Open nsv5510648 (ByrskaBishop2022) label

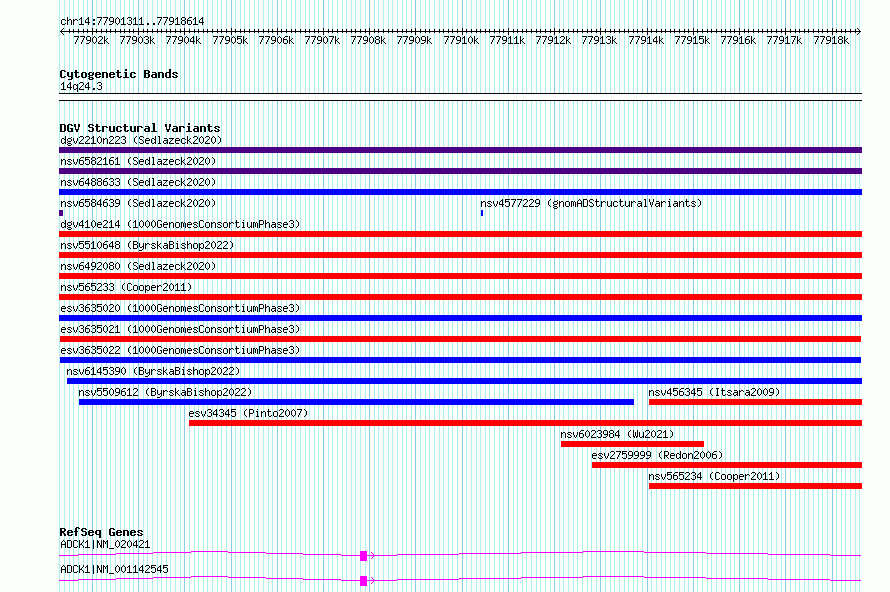[147, 245]
